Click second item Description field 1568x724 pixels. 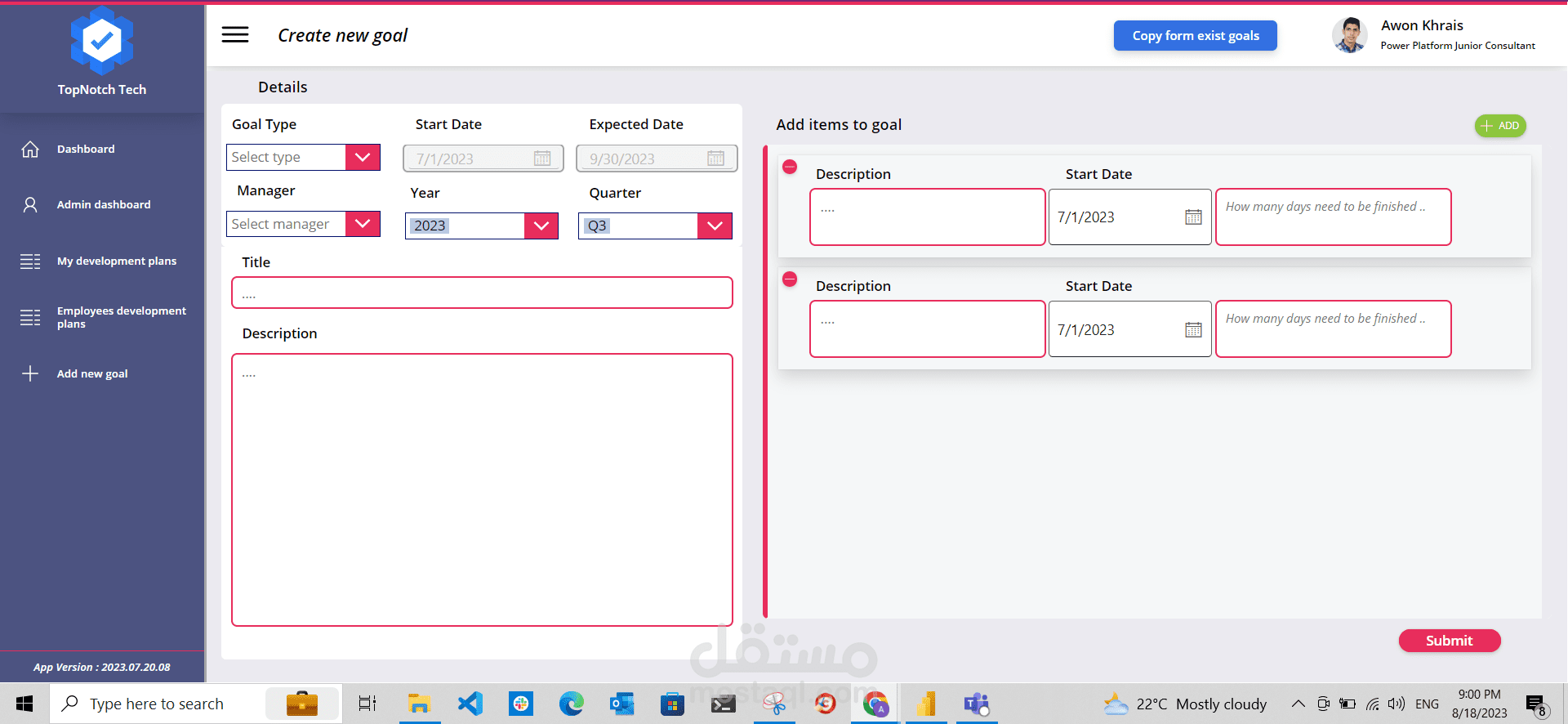928,329
